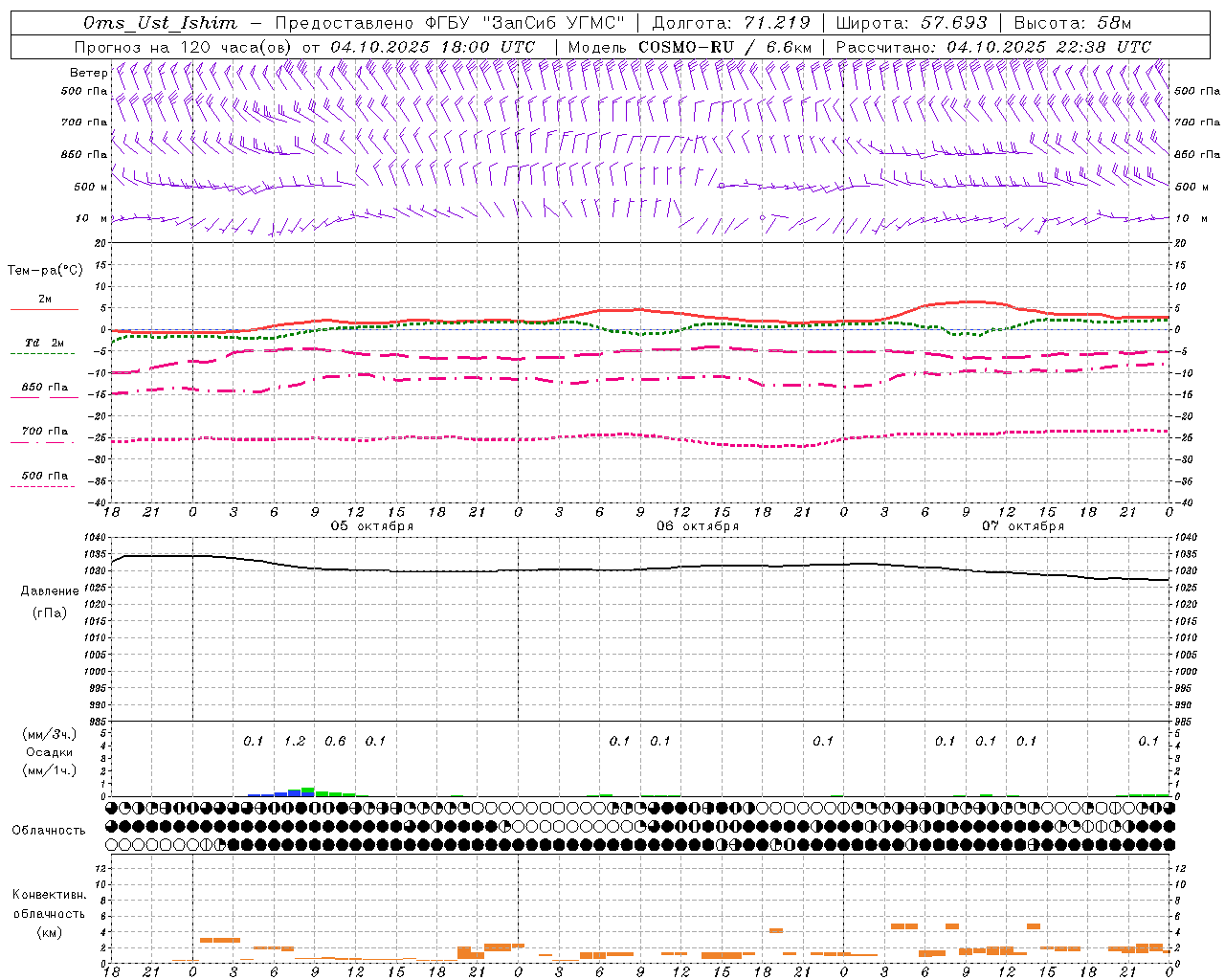Click the "500 м" wind level label on left
The image size is (1225, 980).
tap(91, 187)
